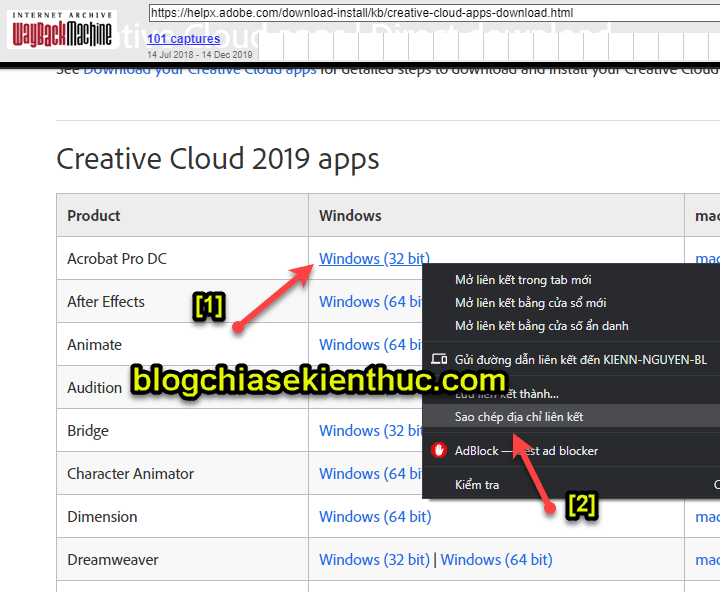The height and width of the screenshot is (592, 720).
Task: Click the 'Animate' product cell
Action: click(x=182, y=344)
